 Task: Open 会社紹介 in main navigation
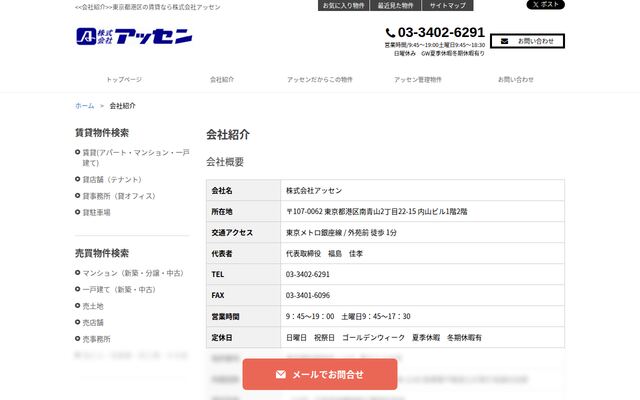tap(222, 80)
